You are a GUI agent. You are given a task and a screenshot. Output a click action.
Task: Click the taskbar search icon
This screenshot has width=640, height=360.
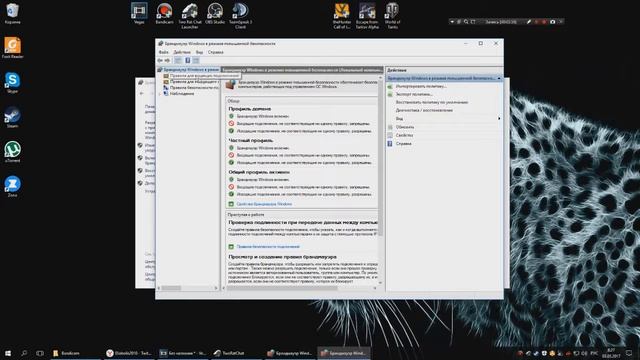24,353
